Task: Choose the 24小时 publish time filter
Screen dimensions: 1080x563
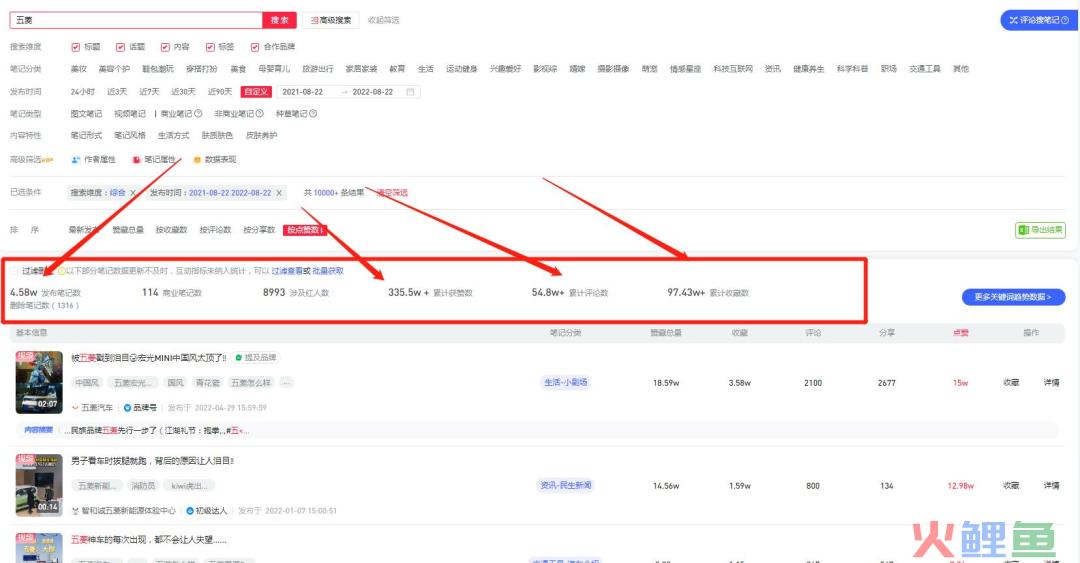Action: (83, 92)
